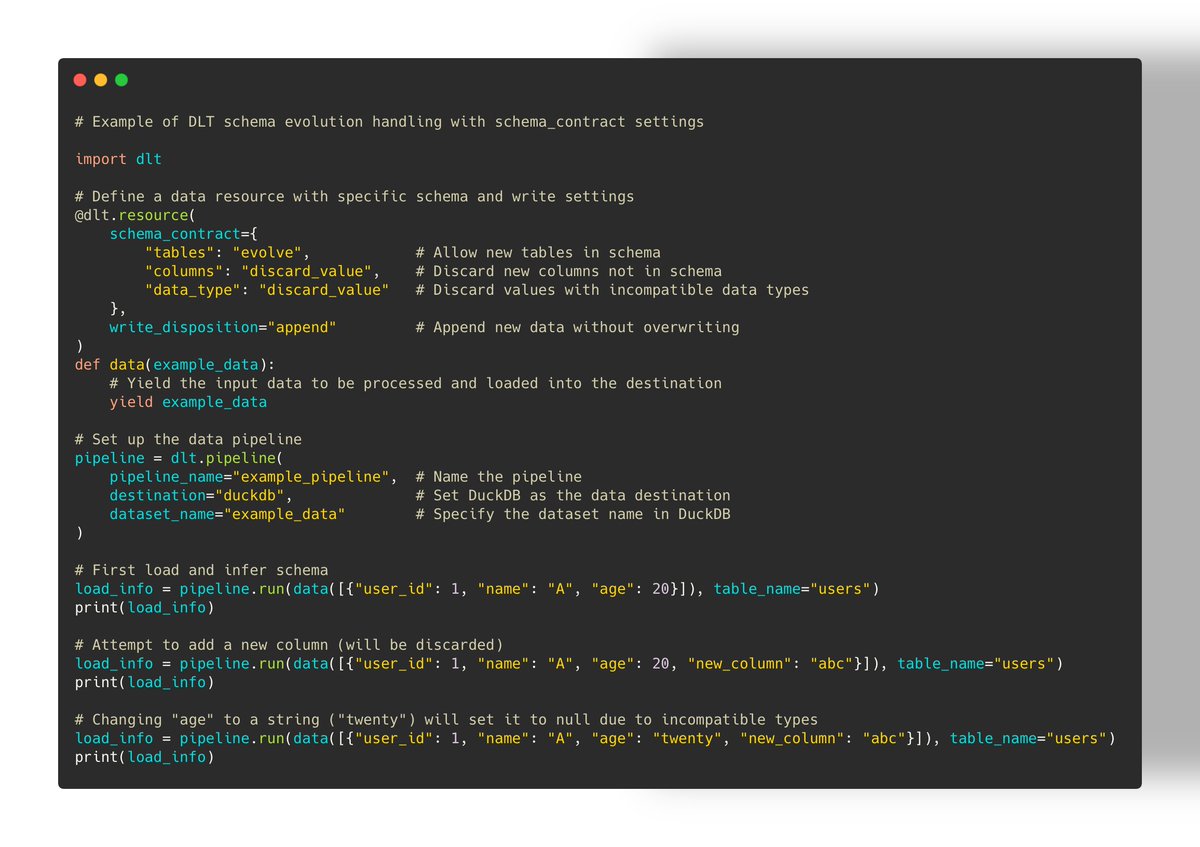Click the green maximize dot of the code window

pos(121,80)
